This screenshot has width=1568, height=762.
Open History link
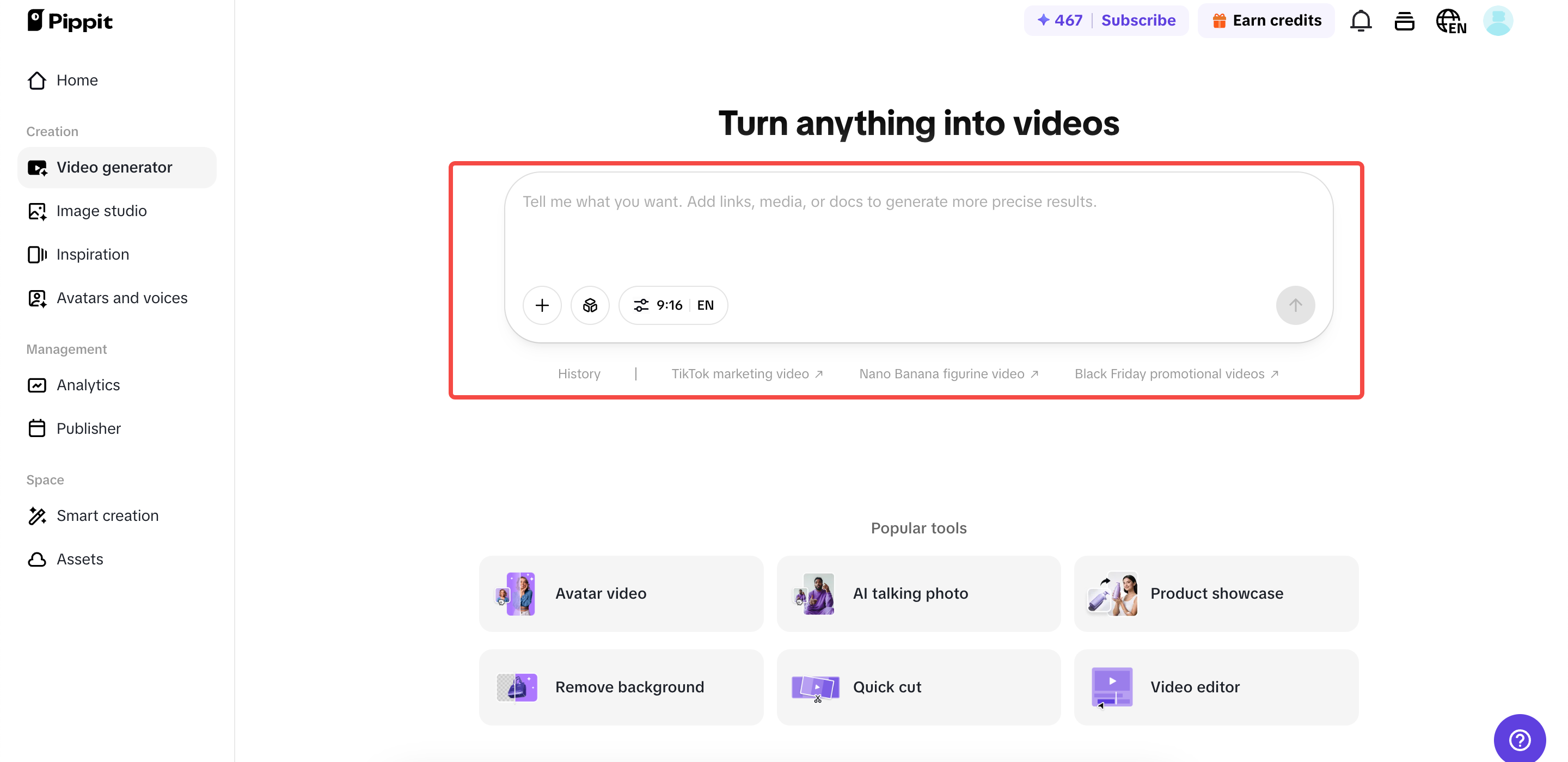tap(579, 374)
